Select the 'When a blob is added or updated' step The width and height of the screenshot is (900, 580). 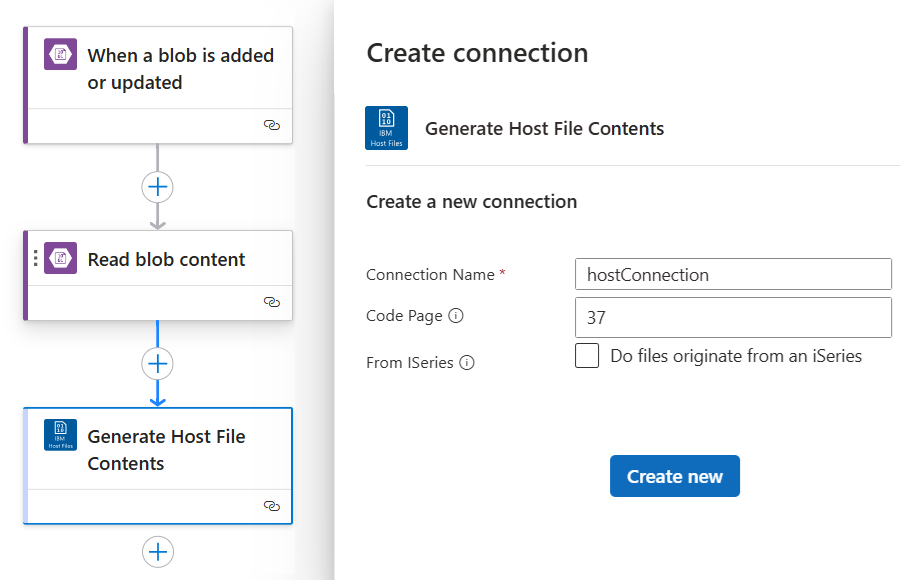tap(180, 70)
